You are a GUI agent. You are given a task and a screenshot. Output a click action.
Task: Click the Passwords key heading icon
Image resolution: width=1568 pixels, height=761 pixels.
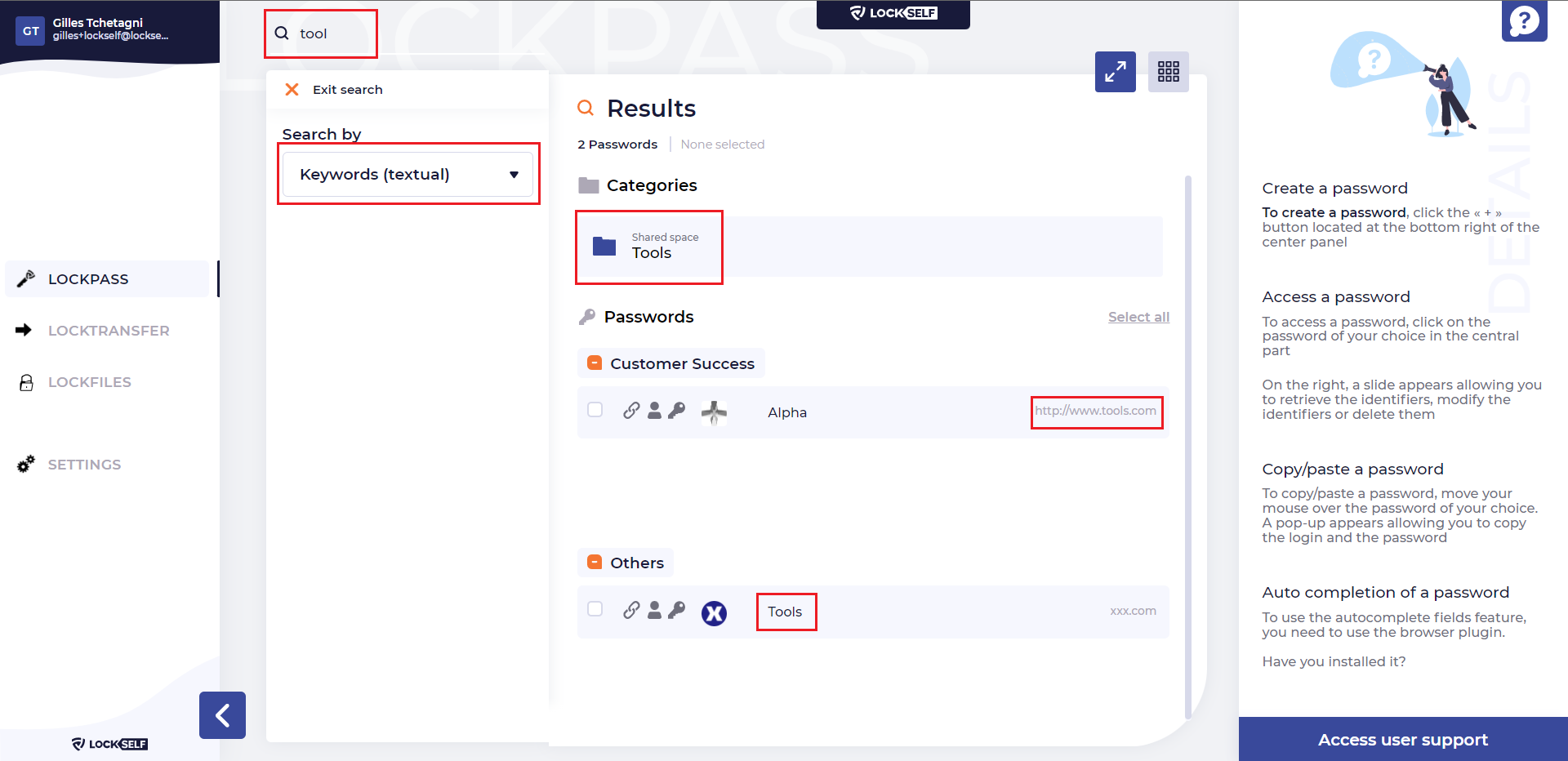pos(587,317)
